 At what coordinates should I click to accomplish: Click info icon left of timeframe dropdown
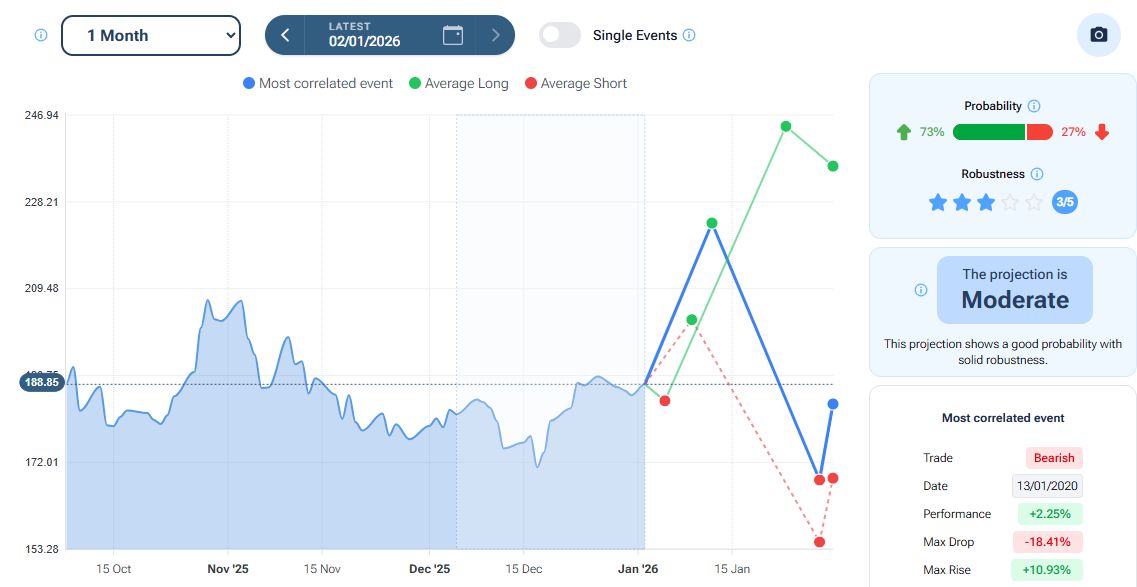pos(41,35)
